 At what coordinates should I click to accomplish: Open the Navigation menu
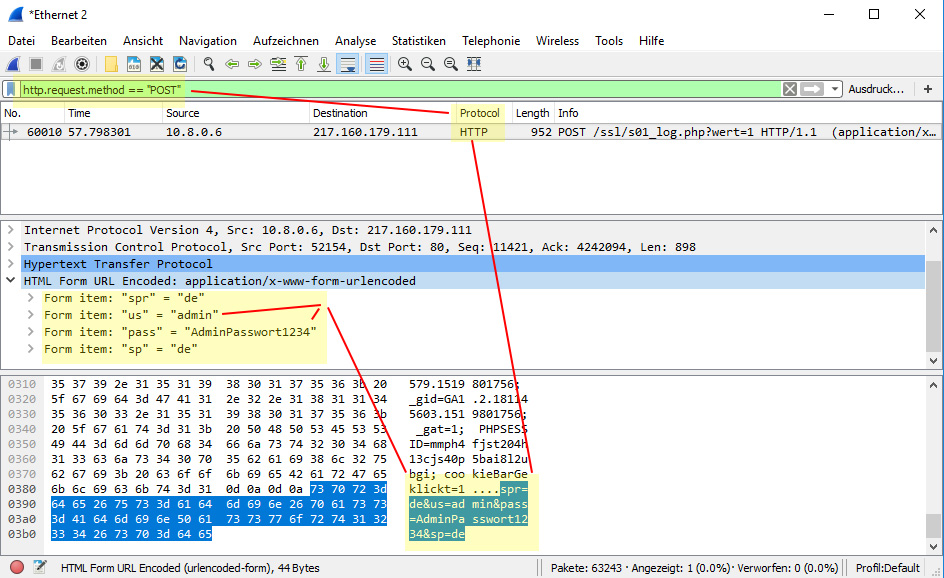(208, 41)
